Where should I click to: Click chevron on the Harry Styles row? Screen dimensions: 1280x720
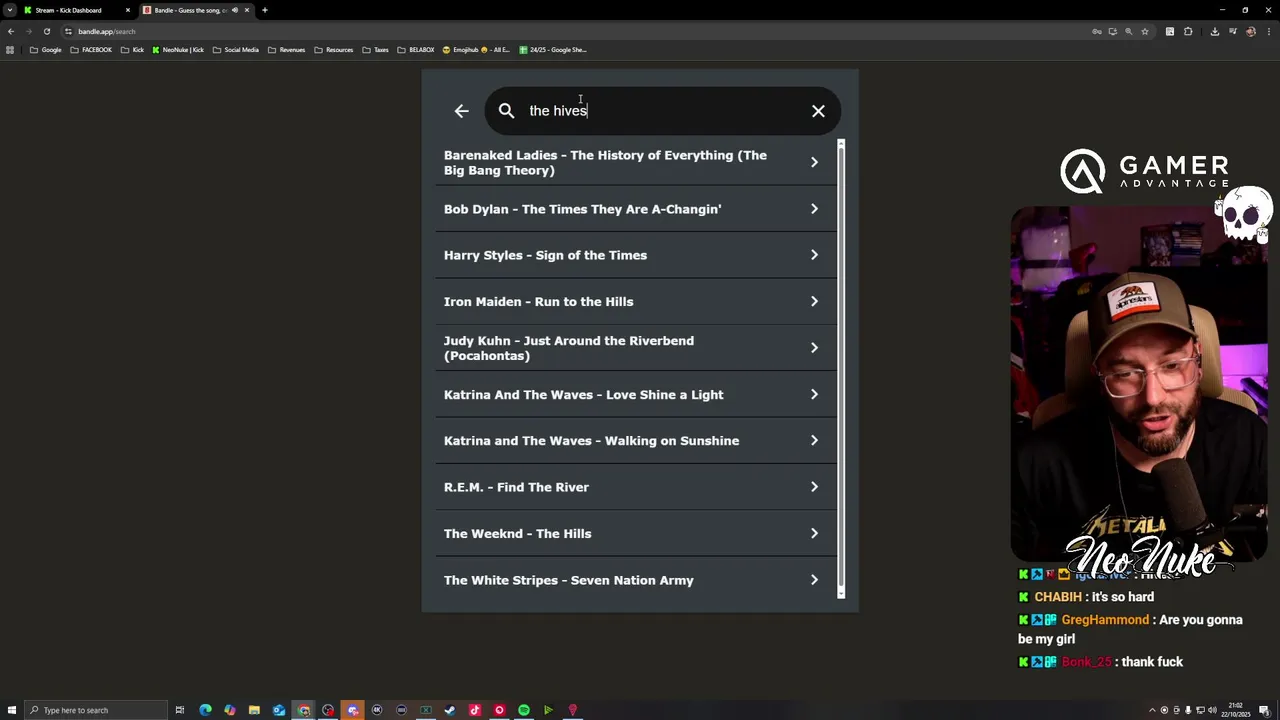click(814, 255)
